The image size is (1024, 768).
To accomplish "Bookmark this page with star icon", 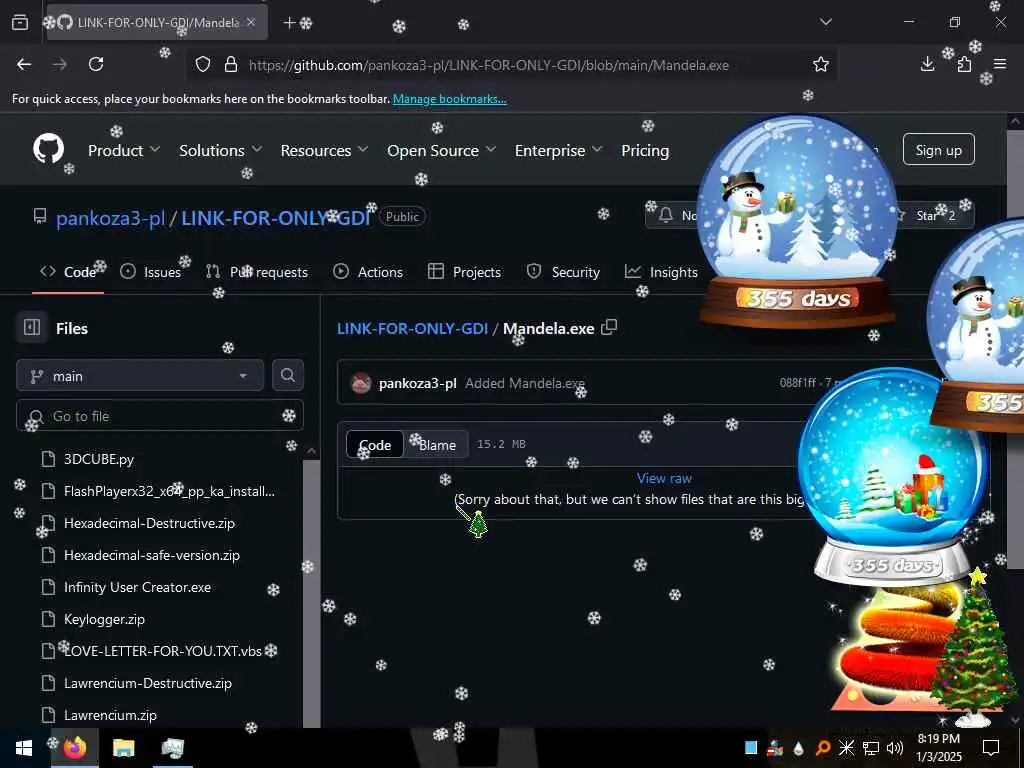I will [820, 64].
